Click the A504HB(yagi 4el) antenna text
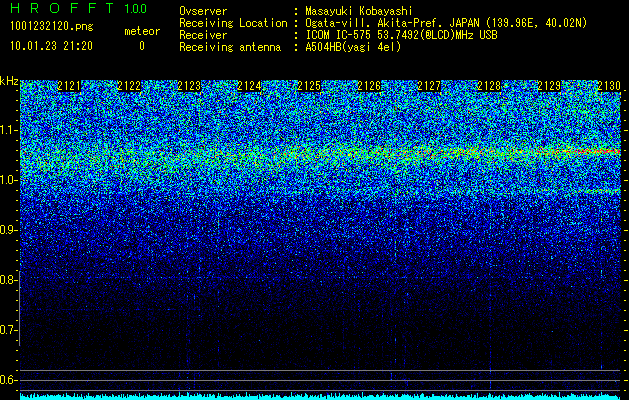The height and width of the screenshot is (400, 629). tap(353, 47)
